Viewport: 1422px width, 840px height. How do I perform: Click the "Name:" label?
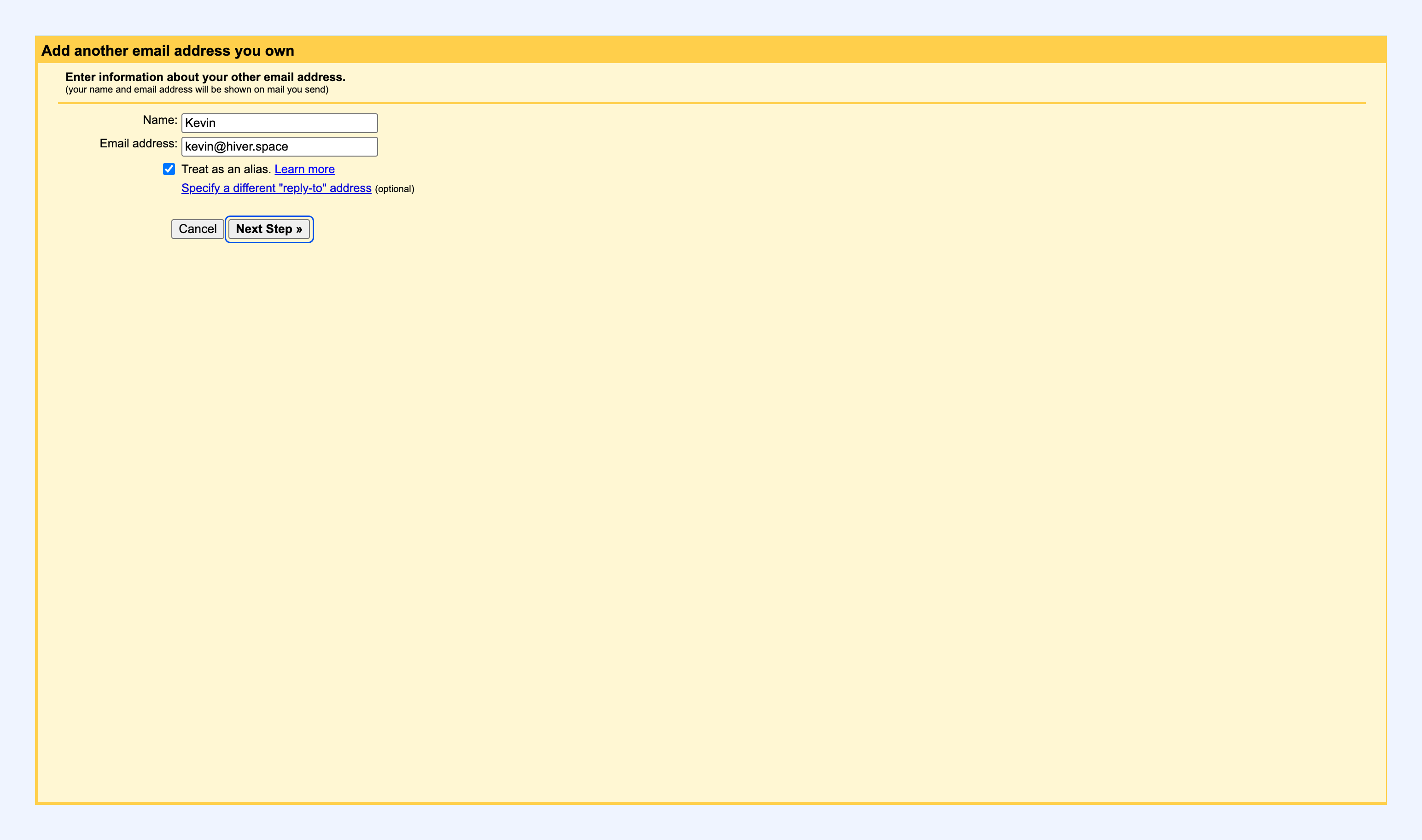pyautogui.click(x=160, y=119)
